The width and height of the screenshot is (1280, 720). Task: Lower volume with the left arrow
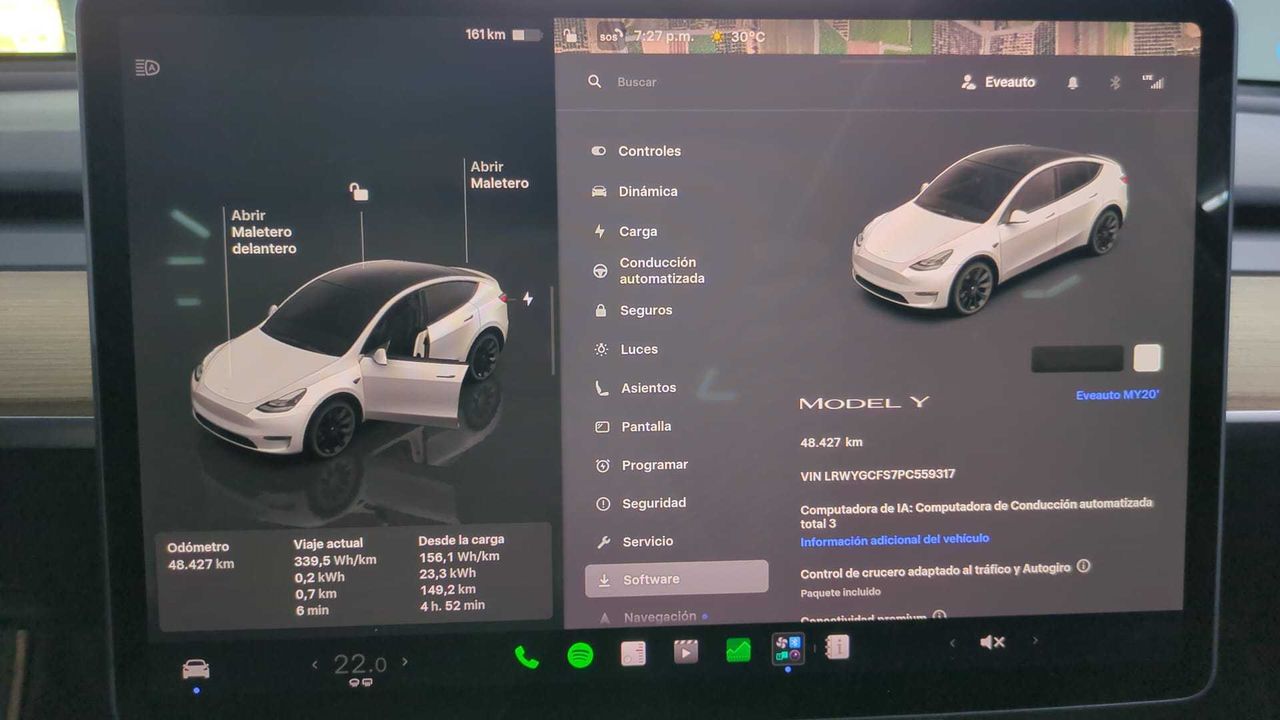(952, 643)
